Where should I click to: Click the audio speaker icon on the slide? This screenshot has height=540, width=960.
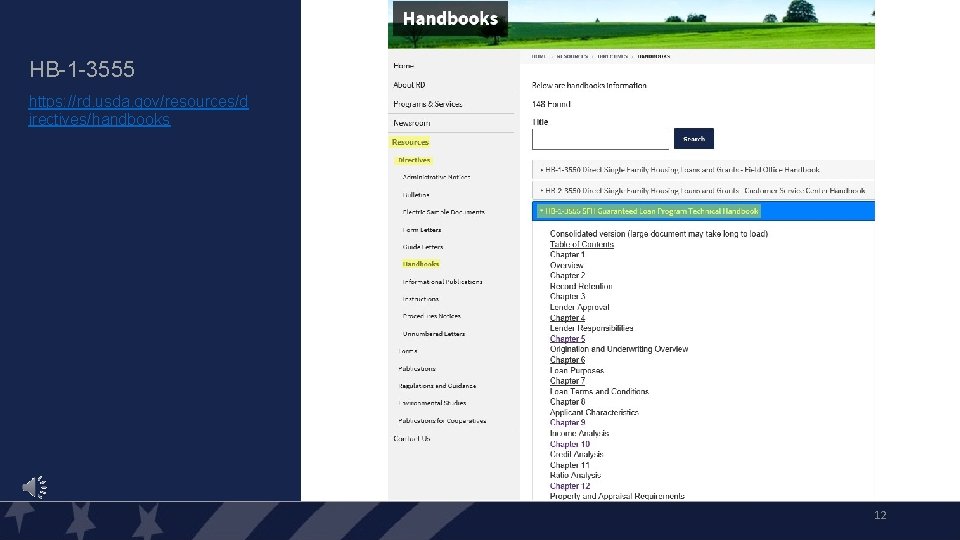point(35,487)
